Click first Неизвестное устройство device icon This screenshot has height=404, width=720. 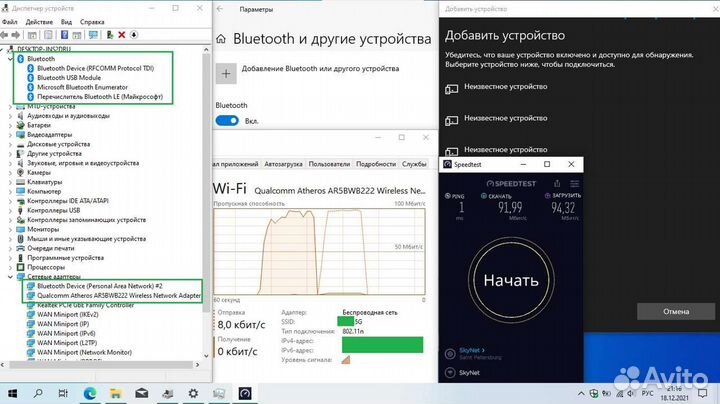point(451,89)
